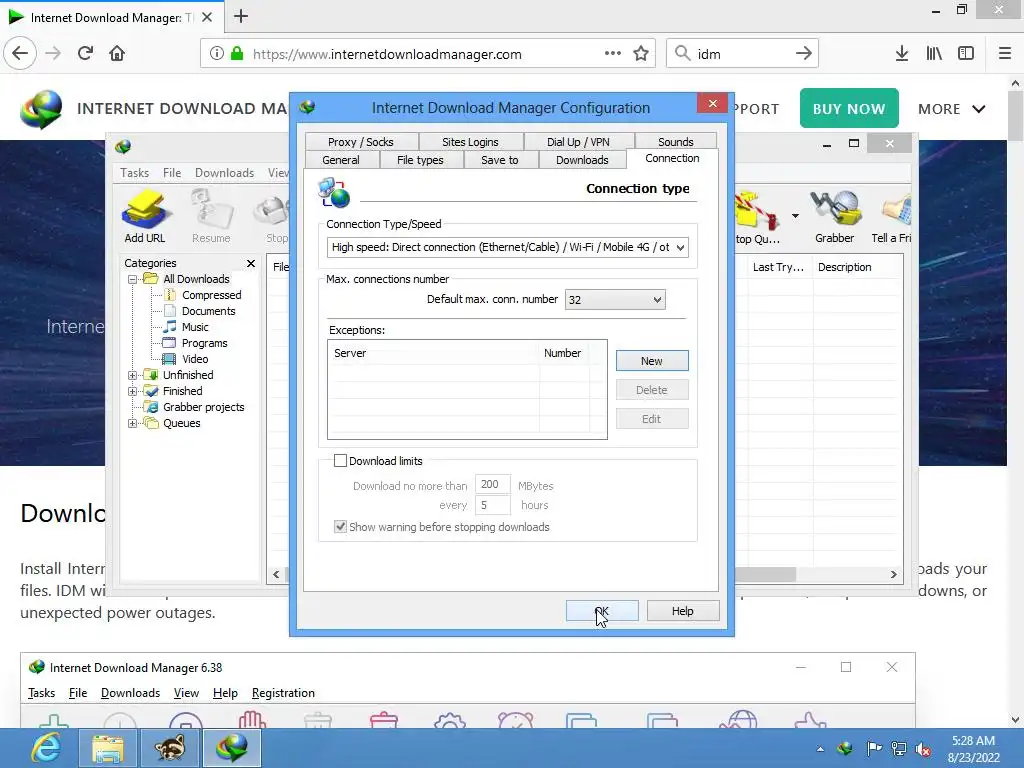The height and width of the screenshot is (768, 1024).
Task: Expand the Finished tree node
Action: 133,391
